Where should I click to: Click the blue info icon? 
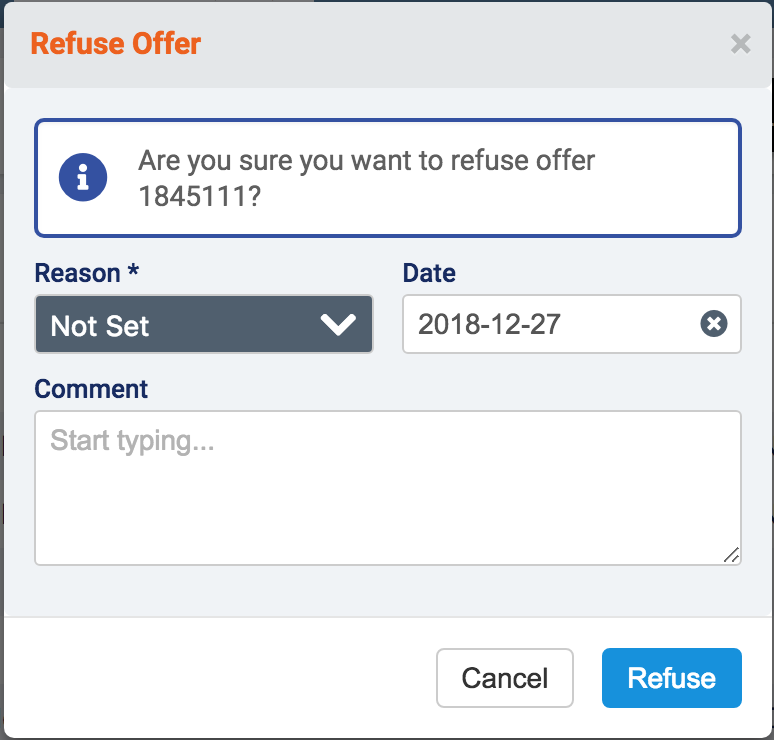[x=83, y=178]
